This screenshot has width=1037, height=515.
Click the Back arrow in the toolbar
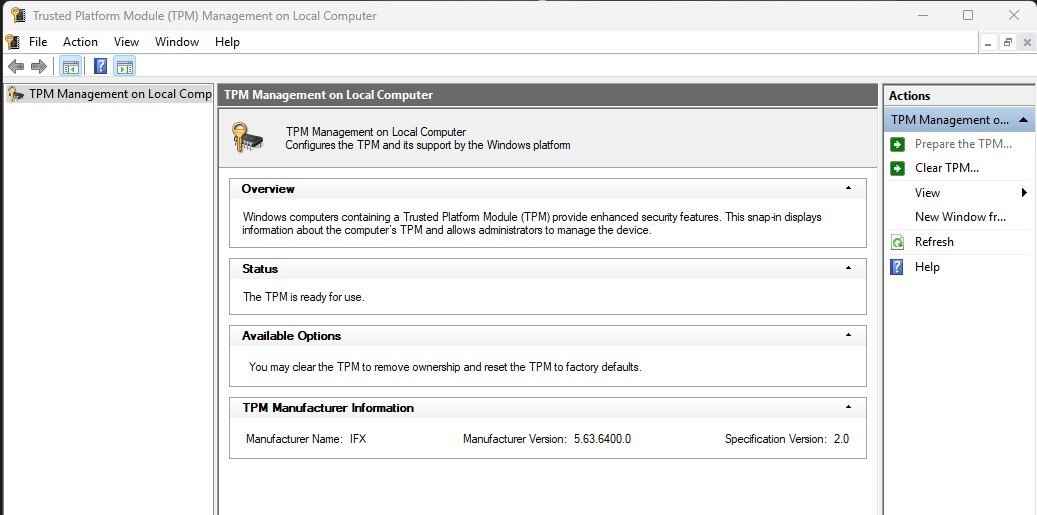pos(16,66)
